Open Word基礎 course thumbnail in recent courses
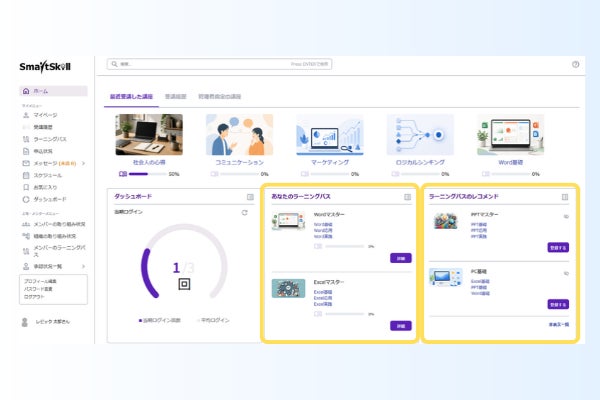Image resolution: width=600 pixels, height=400 pixels. (510, 135)
